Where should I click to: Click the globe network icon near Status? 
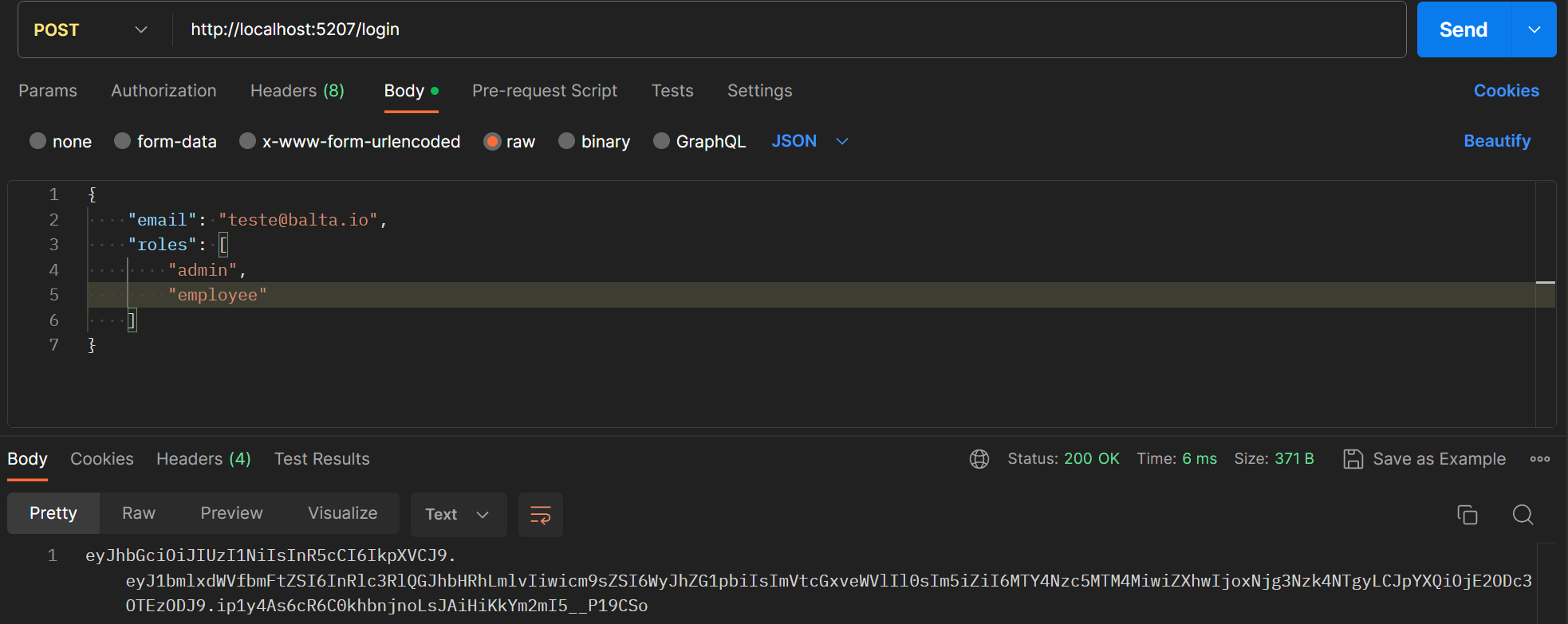(x=979, y=459)
